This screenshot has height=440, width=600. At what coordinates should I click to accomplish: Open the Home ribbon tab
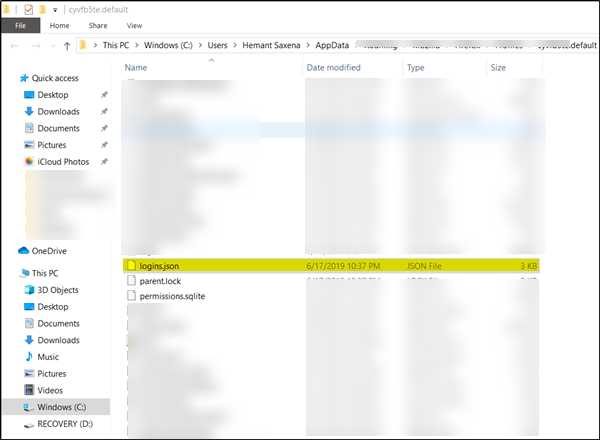coord(59,26)
